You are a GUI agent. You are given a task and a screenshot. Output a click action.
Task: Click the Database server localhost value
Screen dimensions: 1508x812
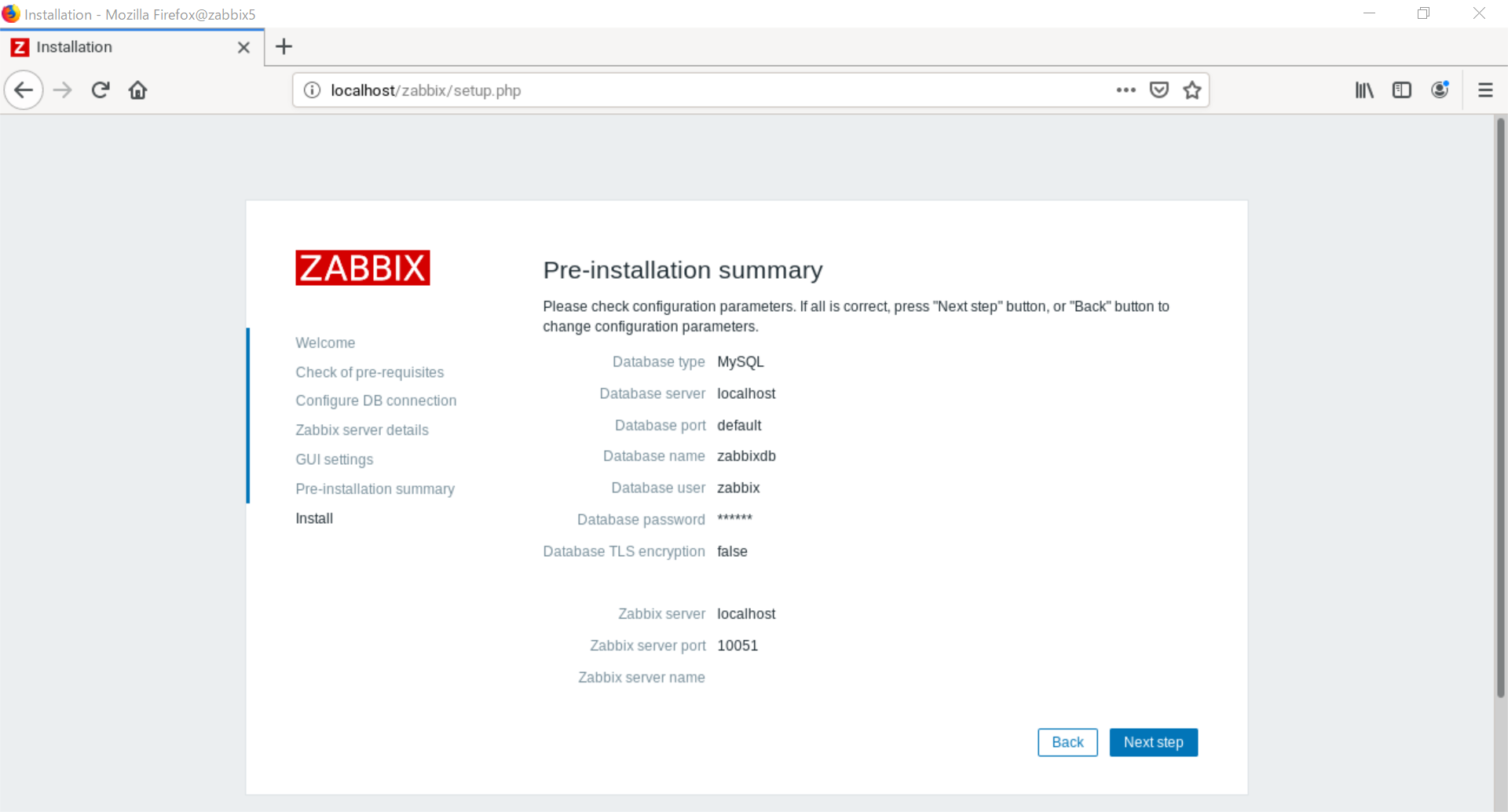(x=746, y=393)
